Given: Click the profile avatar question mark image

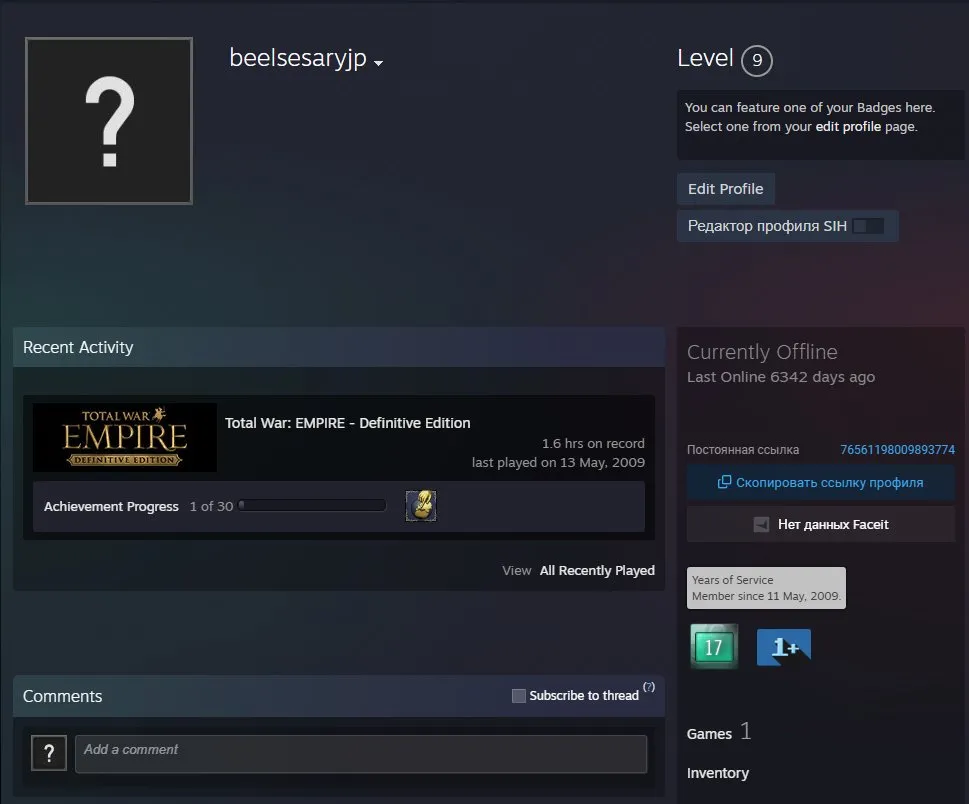Looking at the screenshot, I should pyautogui.click(x=109, y=121).
